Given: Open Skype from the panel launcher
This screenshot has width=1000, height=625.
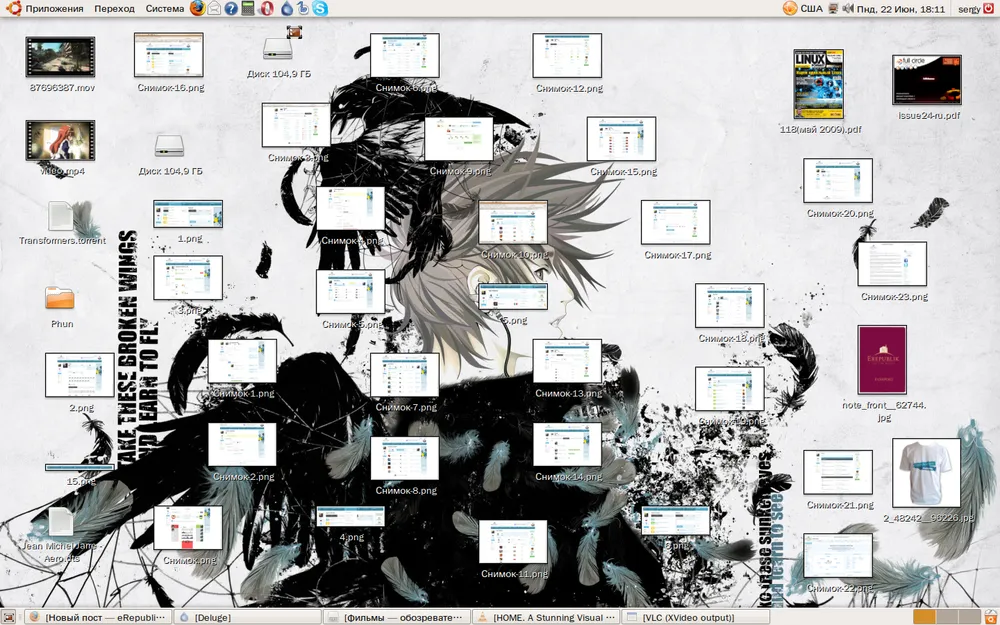Looking at the screenshot, I should click(x=320, y=9).
